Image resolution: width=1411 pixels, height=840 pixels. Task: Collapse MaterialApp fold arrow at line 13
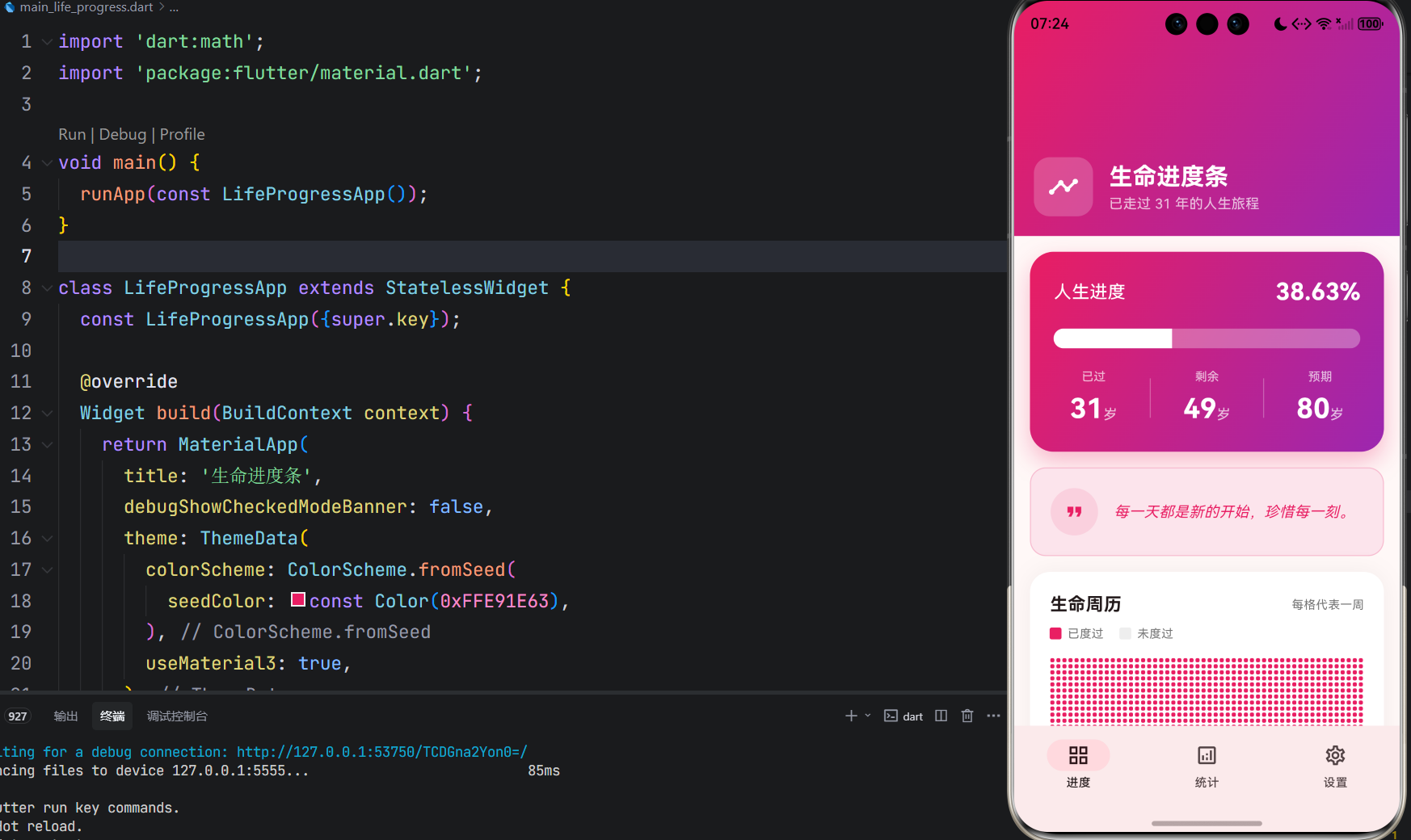coord(47,445)
